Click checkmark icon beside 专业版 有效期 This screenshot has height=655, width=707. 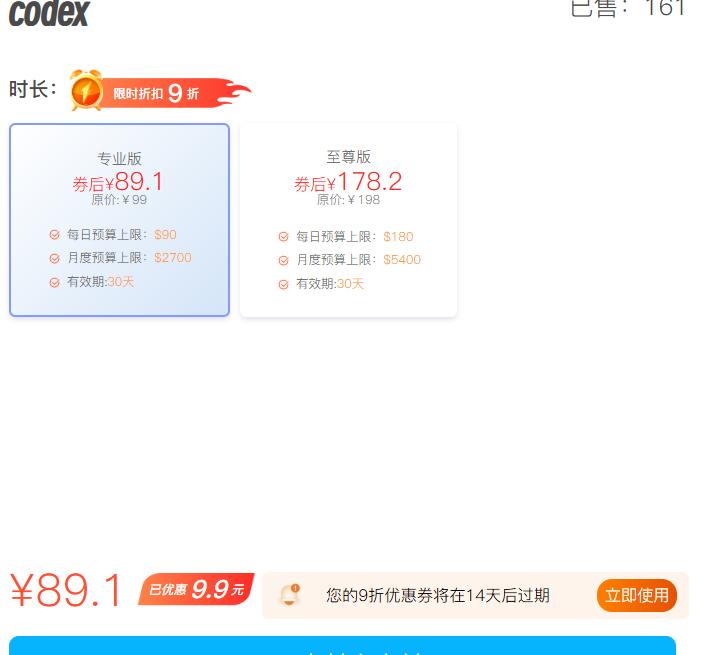click(x=55, y=283)
